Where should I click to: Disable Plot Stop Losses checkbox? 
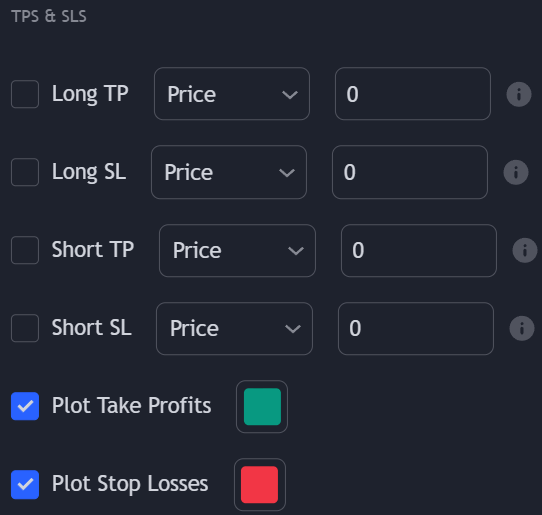click(25, 484)
